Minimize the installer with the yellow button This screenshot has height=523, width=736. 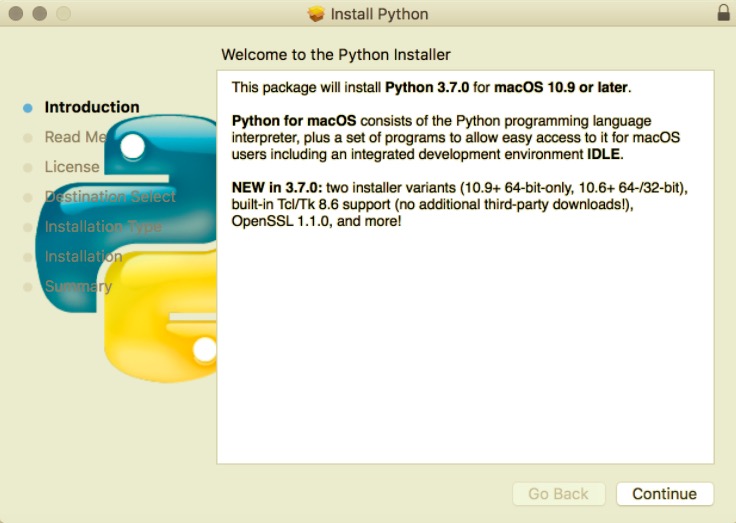point(39,14)
